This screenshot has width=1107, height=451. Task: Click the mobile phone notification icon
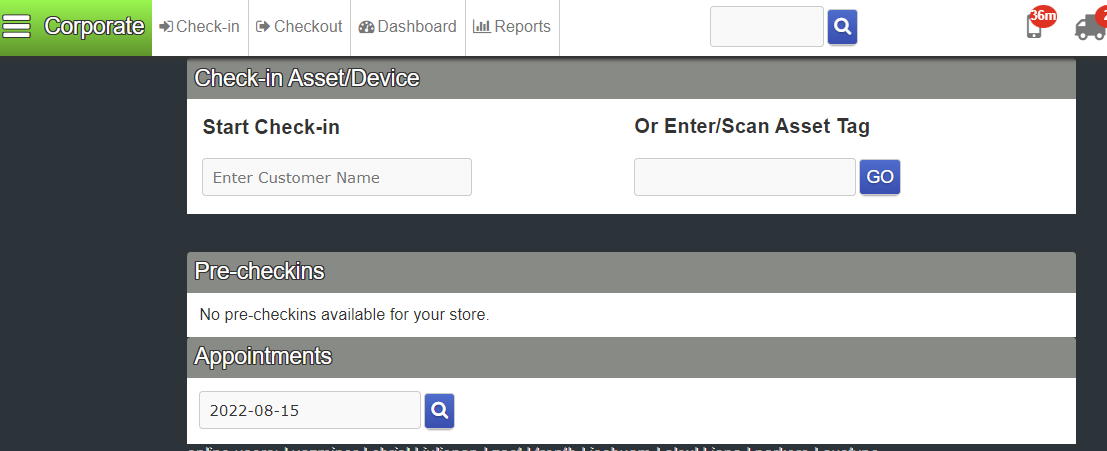click(1034, 28)
